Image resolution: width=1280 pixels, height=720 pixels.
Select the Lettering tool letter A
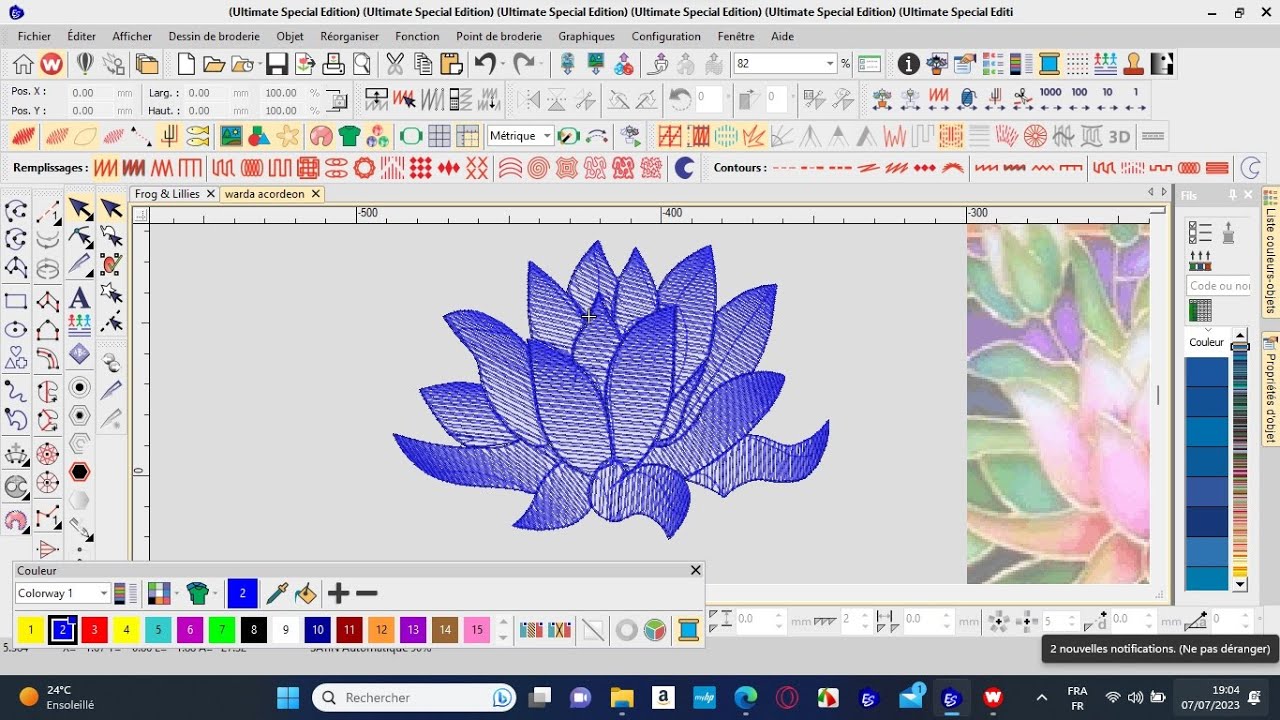coord(80,298)
